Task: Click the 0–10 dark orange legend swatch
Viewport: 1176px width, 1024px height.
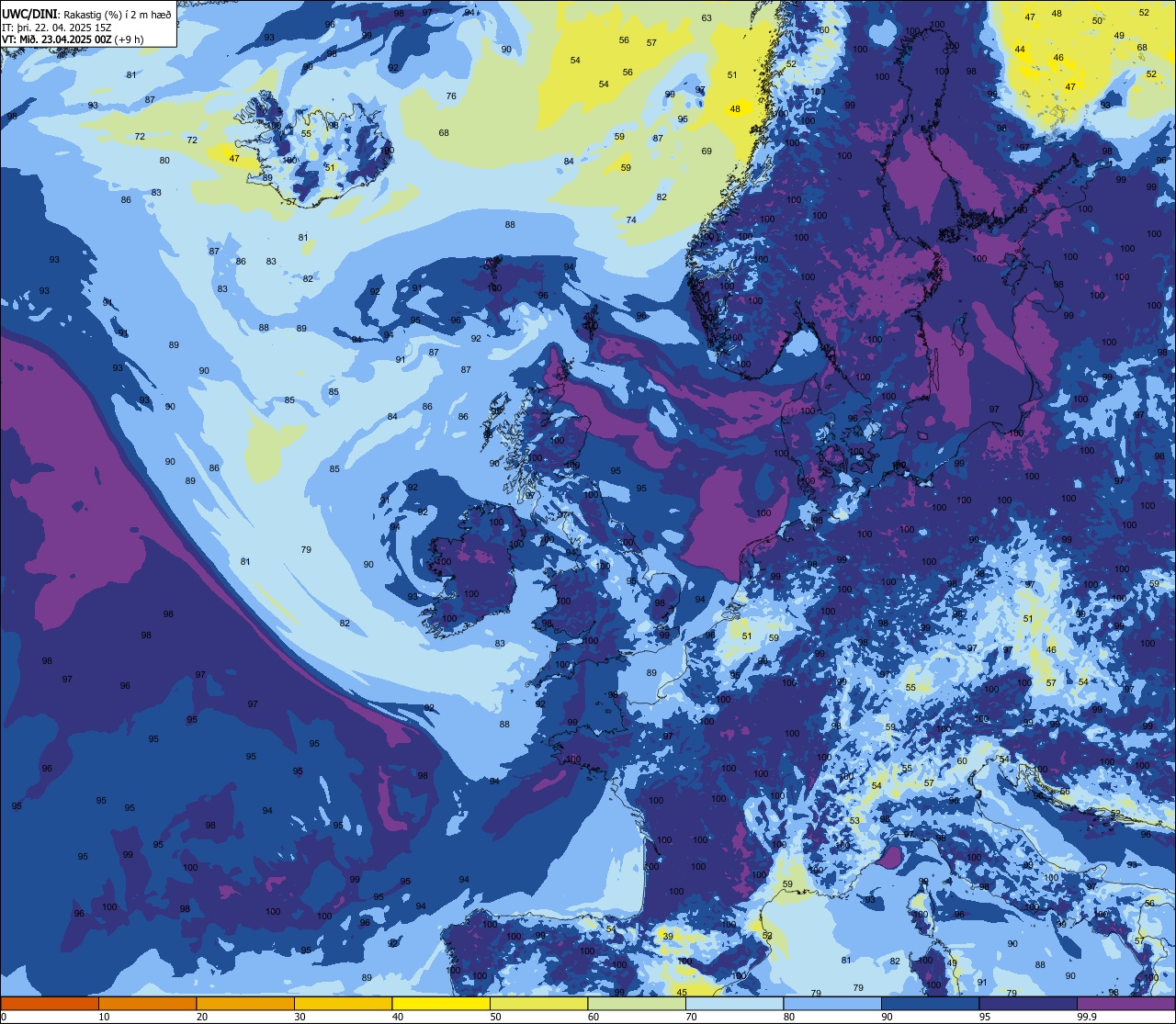Action: [x=50, y=1003]
